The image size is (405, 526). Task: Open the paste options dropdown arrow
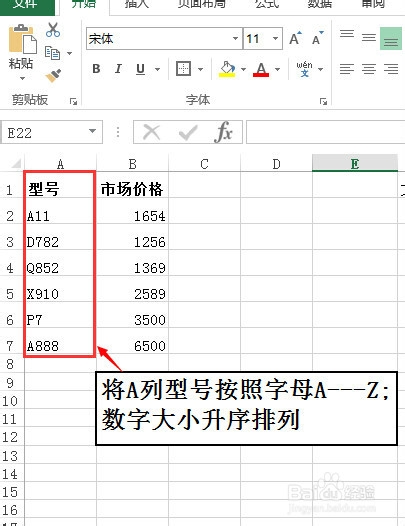pos(22,78)
